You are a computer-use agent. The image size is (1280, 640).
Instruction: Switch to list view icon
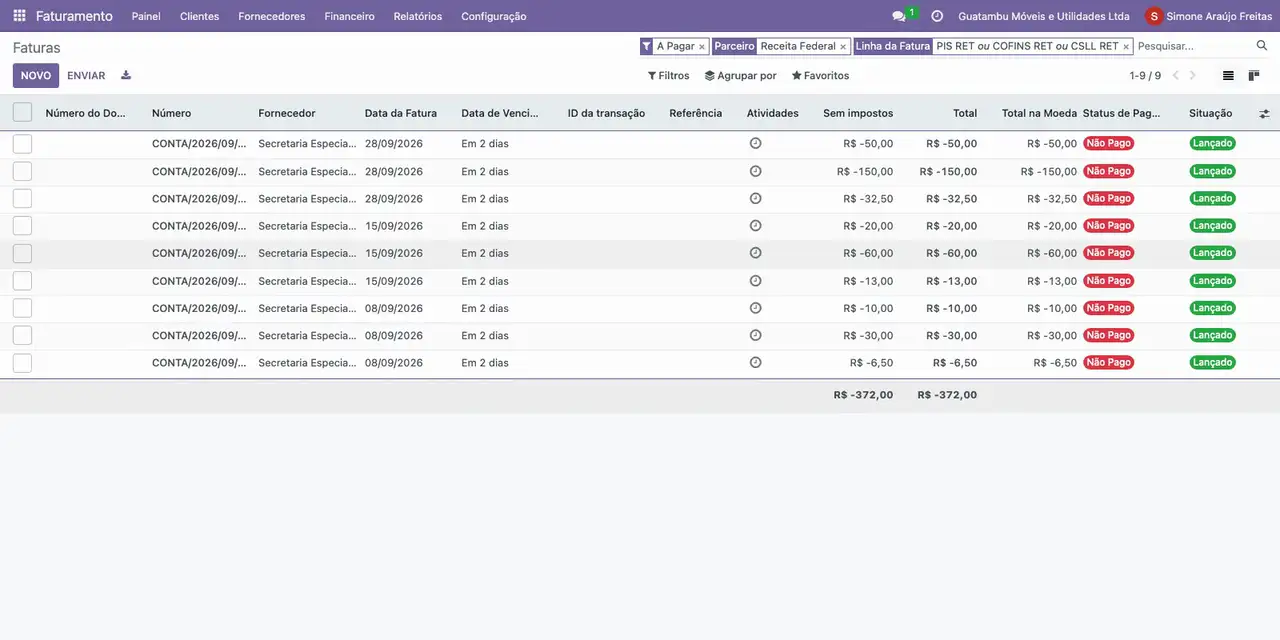point(1228,76)
